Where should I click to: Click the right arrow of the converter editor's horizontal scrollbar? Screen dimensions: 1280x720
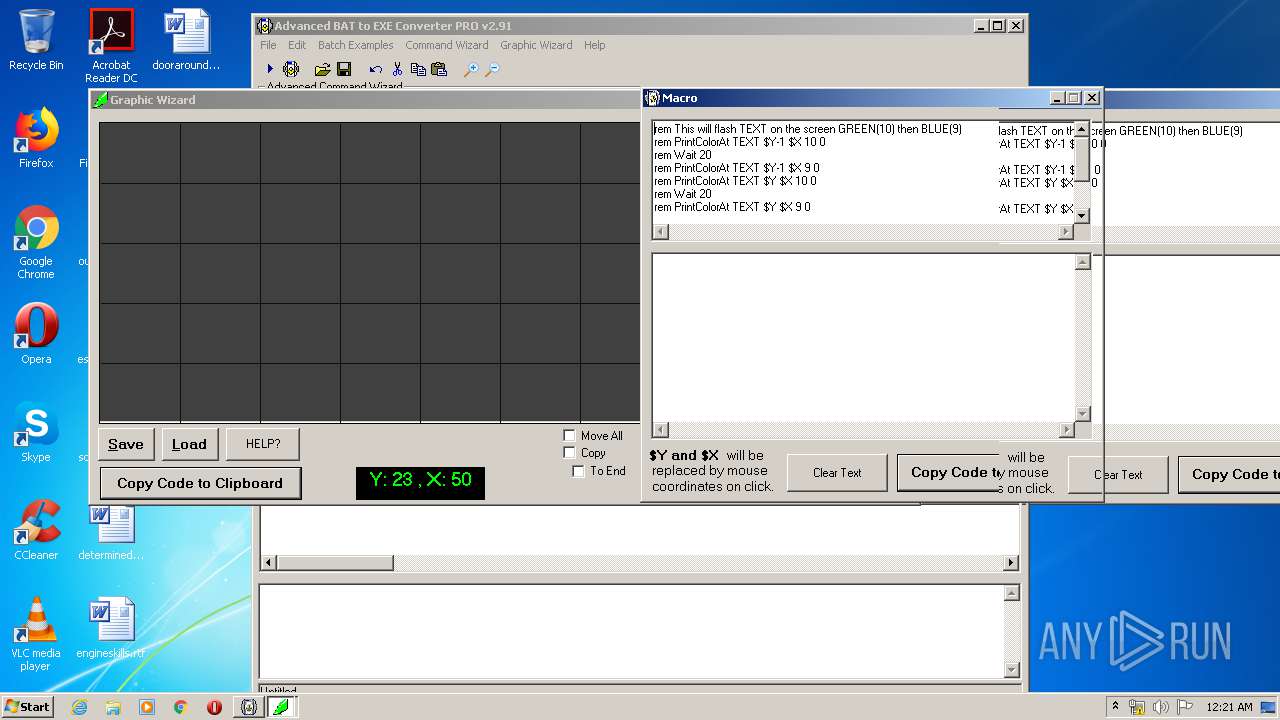point(1011,563)
